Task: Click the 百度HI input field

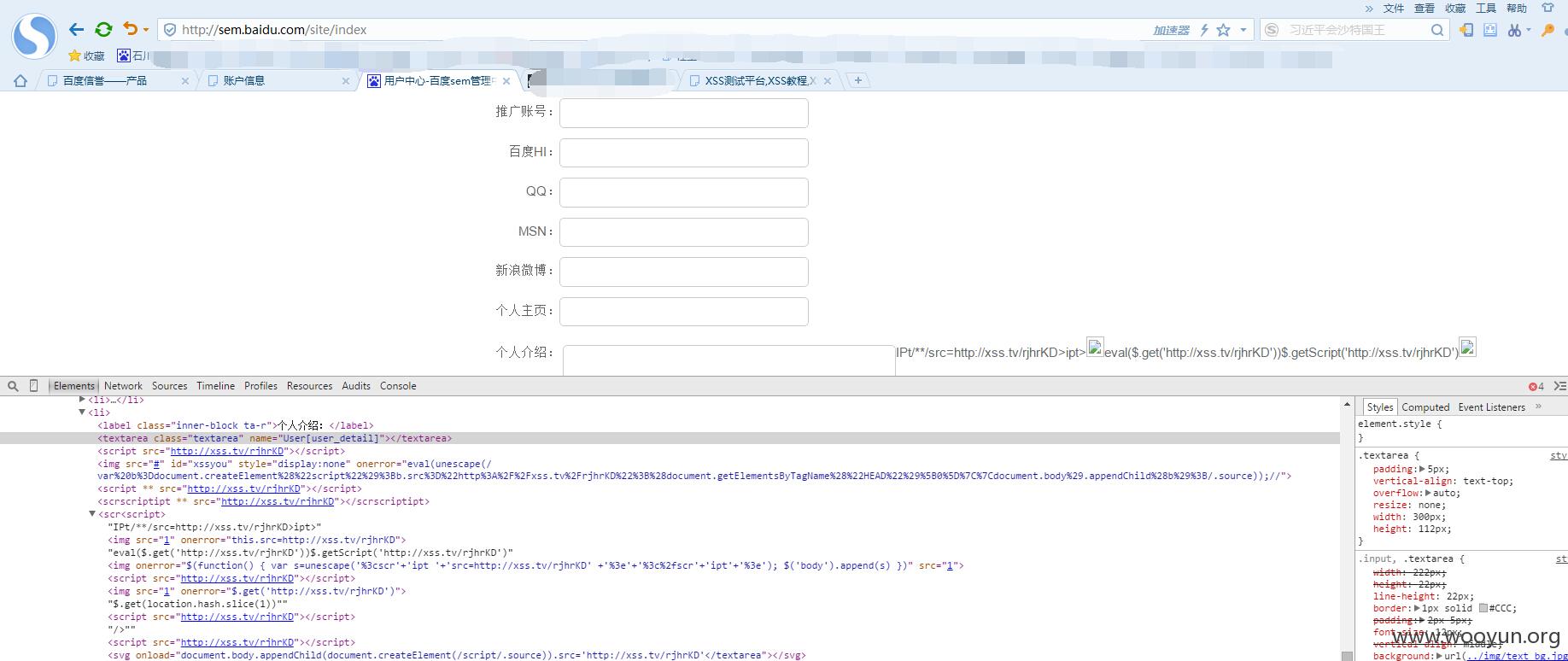Action: click(684, 153)
